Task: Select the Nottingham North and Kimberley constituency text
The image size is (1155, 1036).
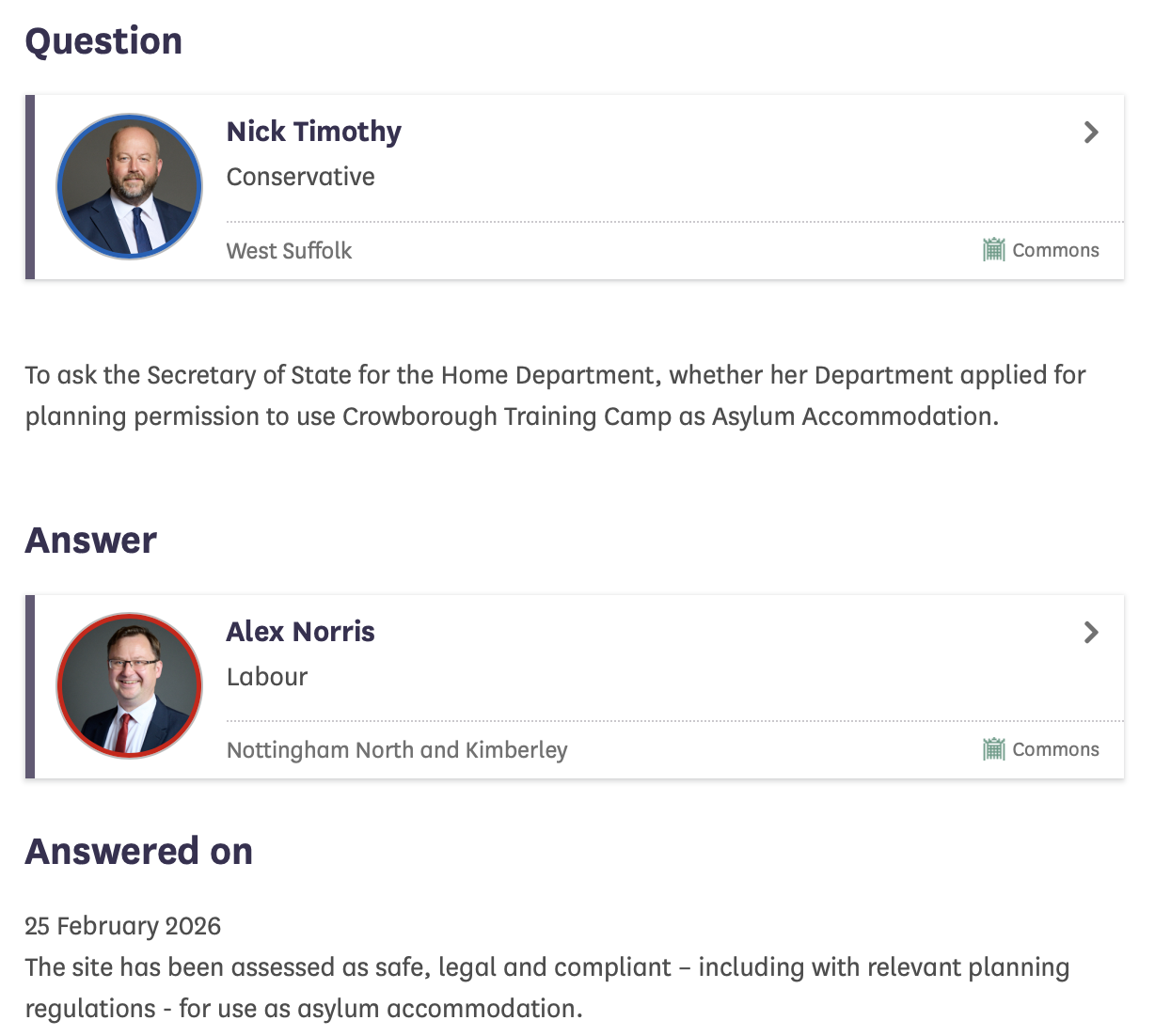Action: click(397, 750)
